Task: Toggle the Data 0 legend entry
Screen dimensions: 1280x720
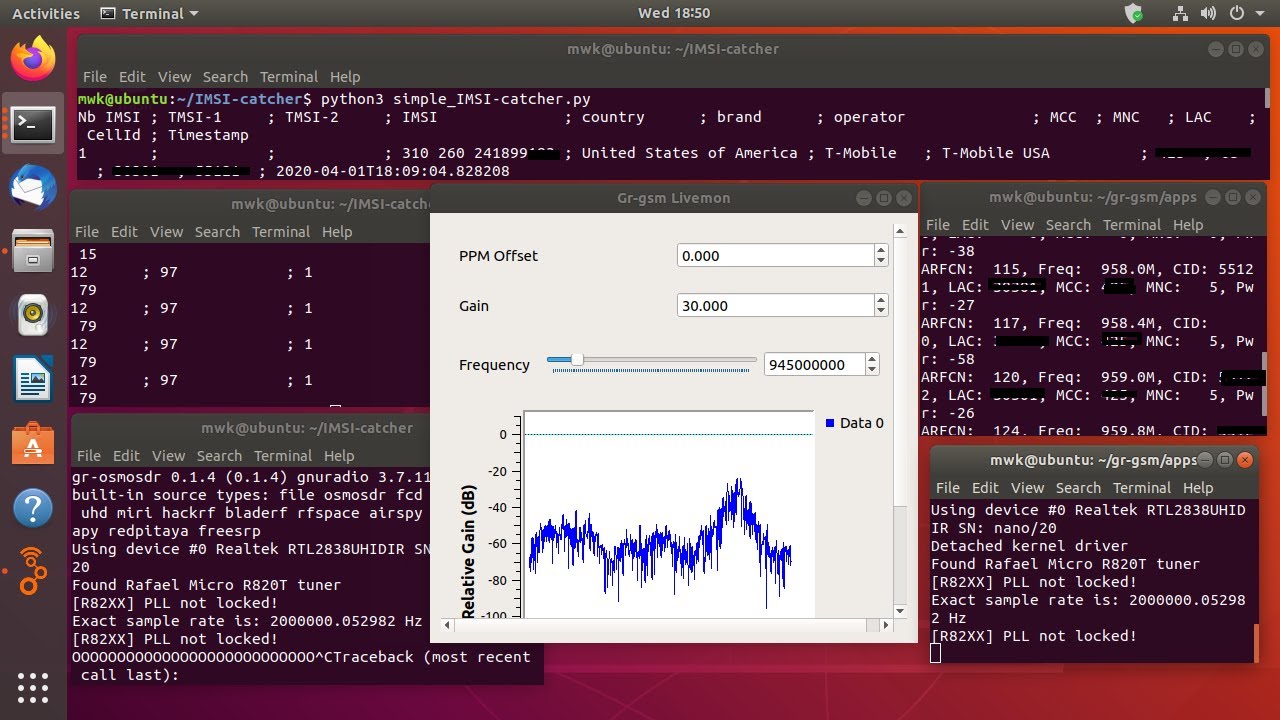Action: coord(854,423)
